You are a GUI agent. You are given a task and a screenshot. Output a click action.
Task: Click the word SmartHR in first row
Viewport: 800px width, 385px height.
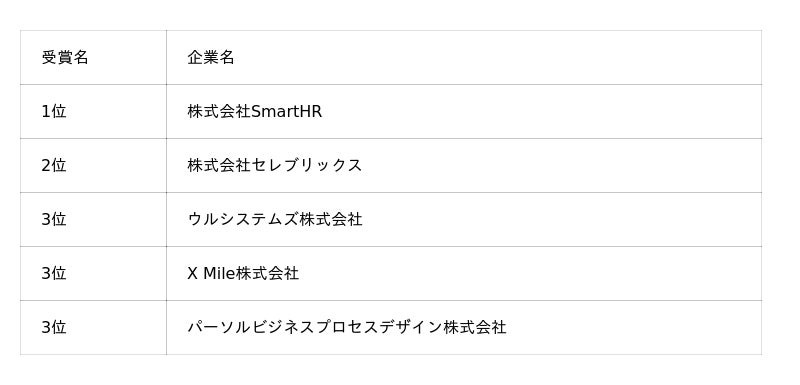click(287, 112)
